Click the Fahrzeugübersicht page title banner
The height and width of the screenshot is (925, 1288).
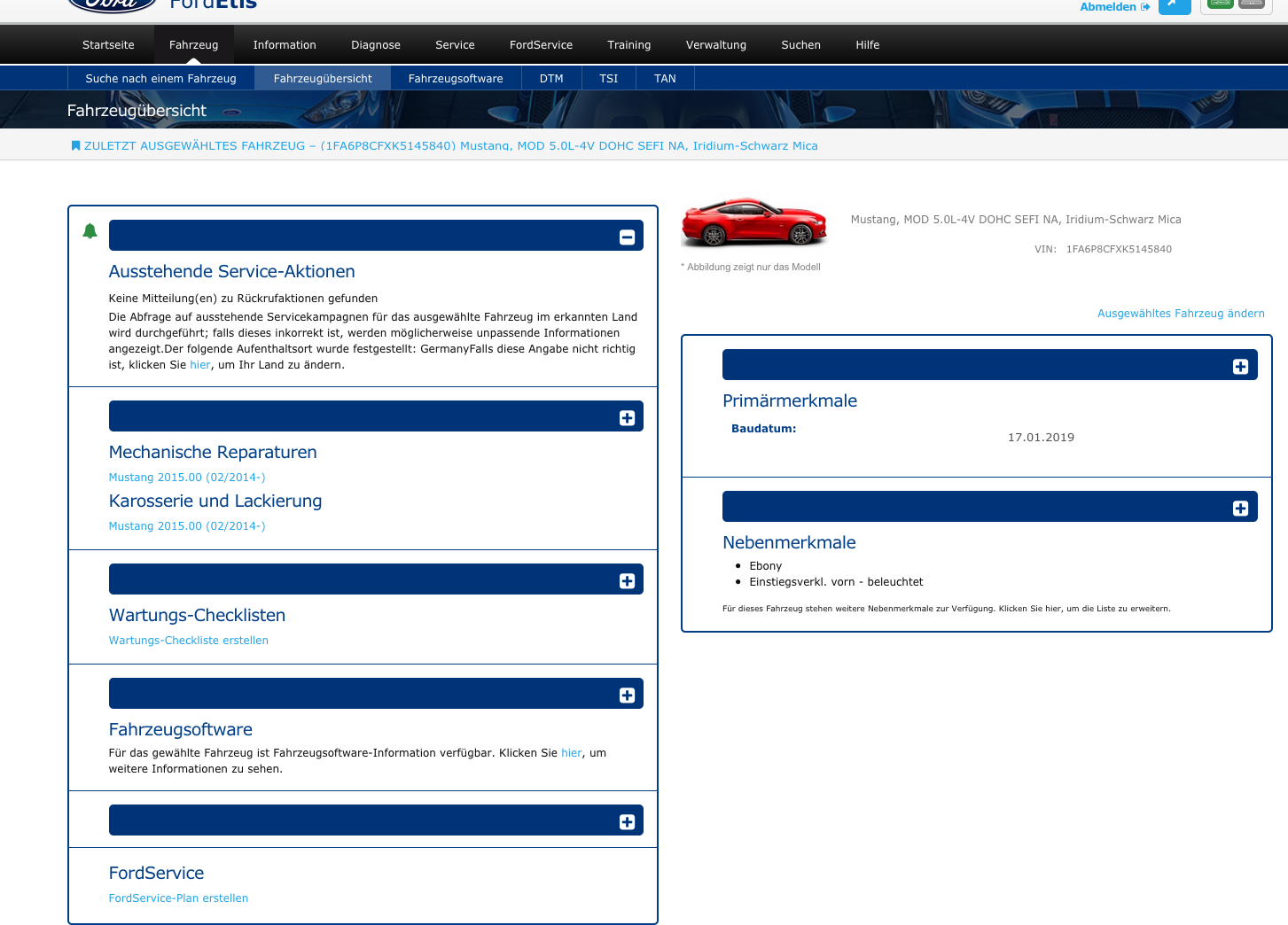[137, 111]
